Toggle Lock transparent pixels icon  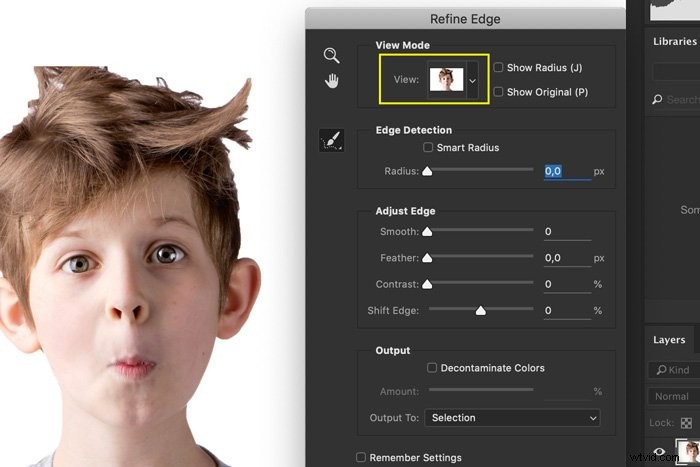[686, 422]
